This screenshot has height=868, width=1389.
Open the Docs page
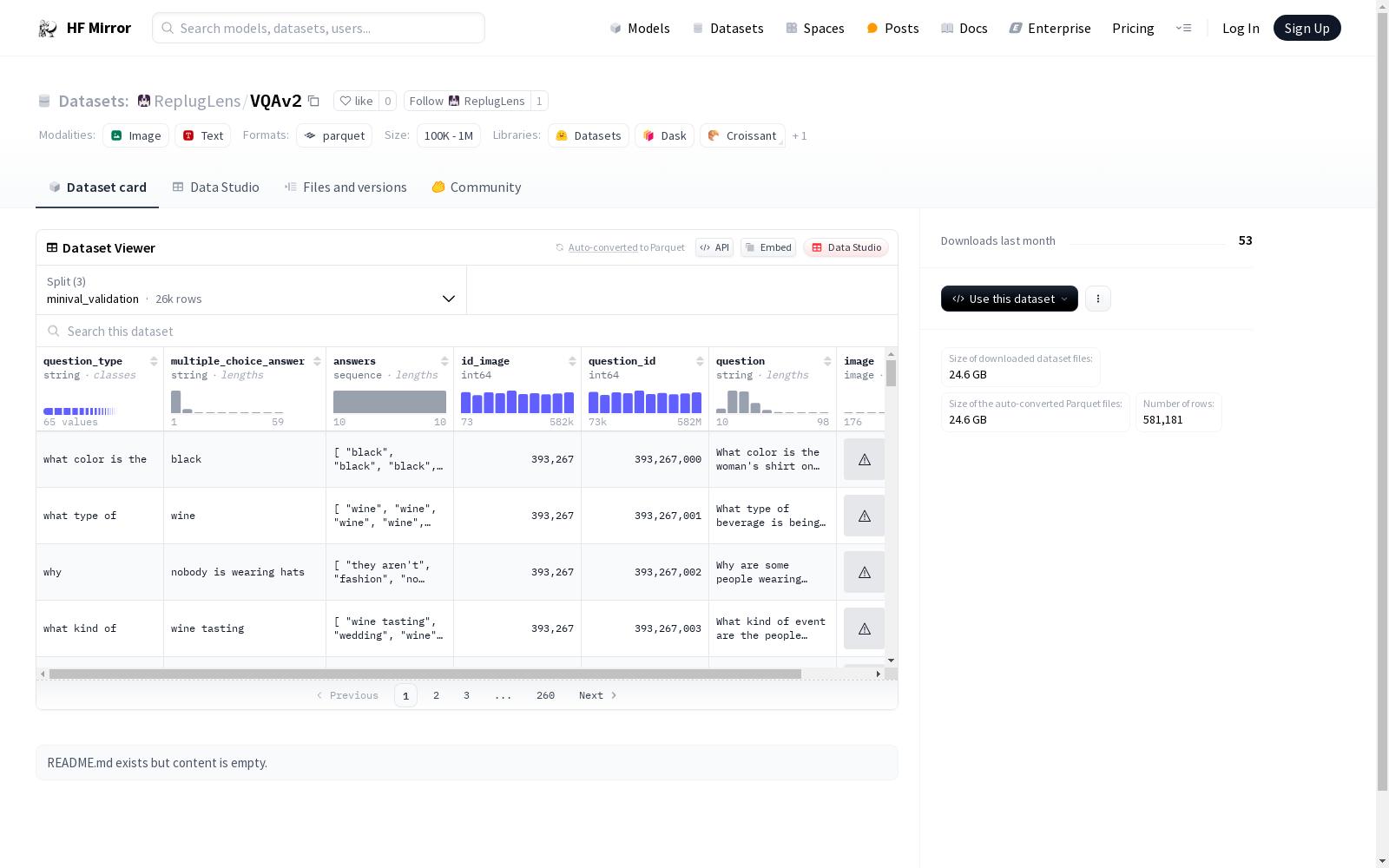964,28
